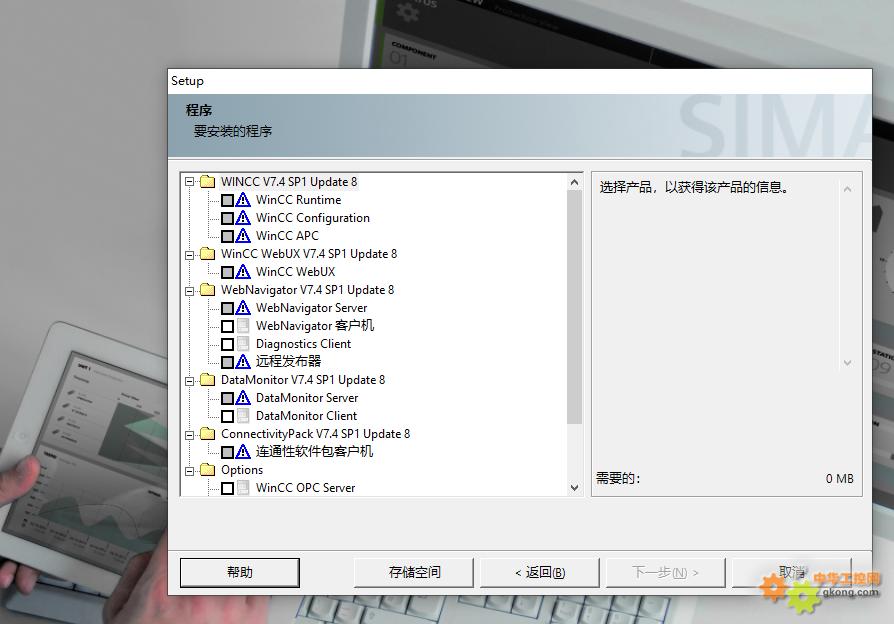The width and height of the screenshot is (894, 624).
Task: Select the Options folder label
Action: (x=242, y=470)
